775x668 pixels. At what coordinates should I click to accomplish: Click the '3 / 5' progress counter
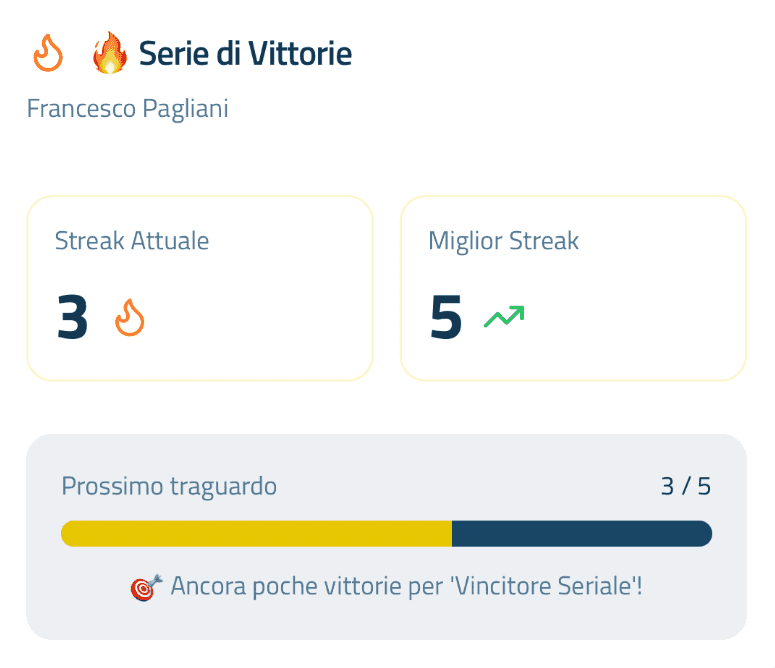[685, 487]
